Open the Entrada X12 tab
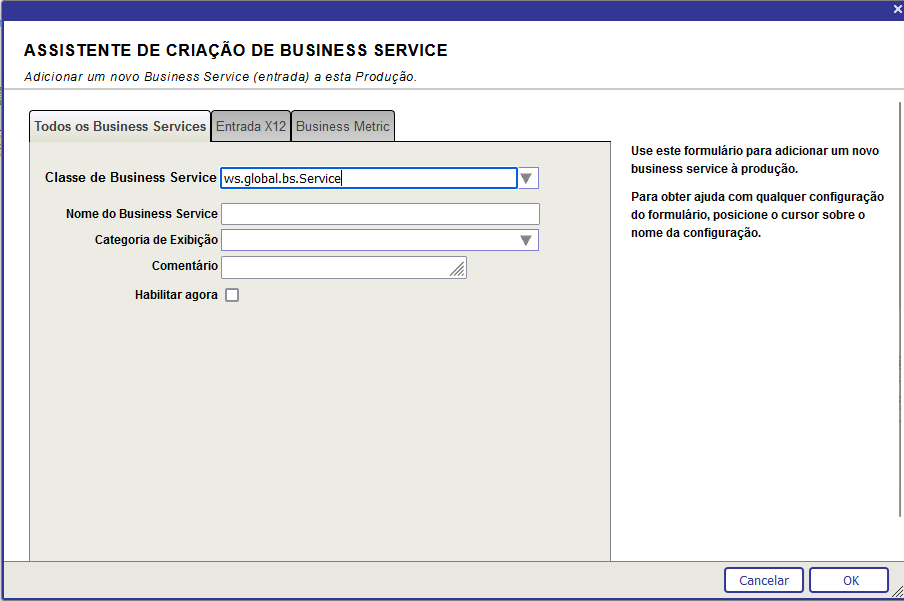This screenshot has width=904, height=601. tap(251, 127)
